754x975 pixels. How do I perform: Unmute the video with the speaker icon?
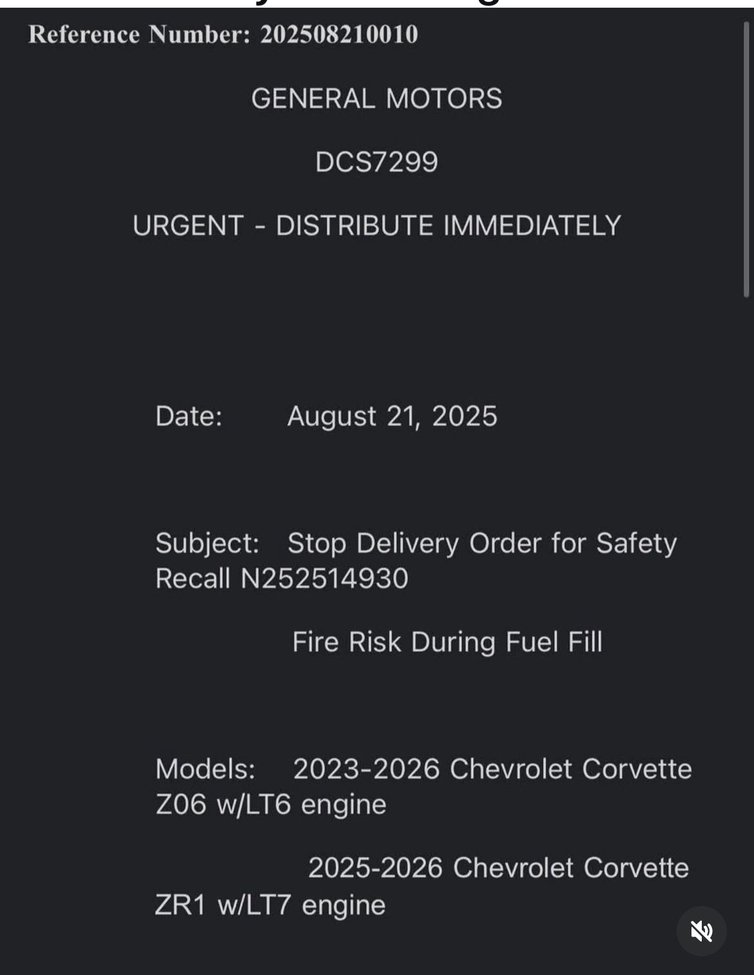[701, 931]
